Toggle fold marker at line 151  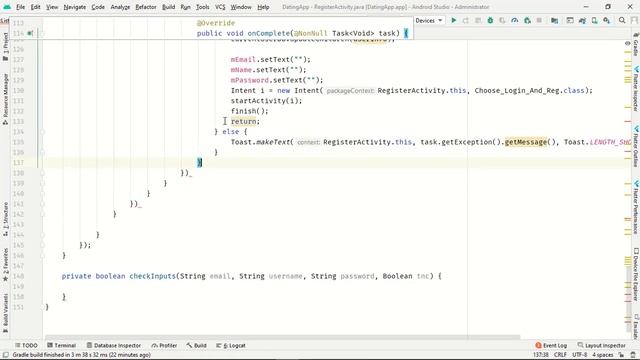pos(42,307)
